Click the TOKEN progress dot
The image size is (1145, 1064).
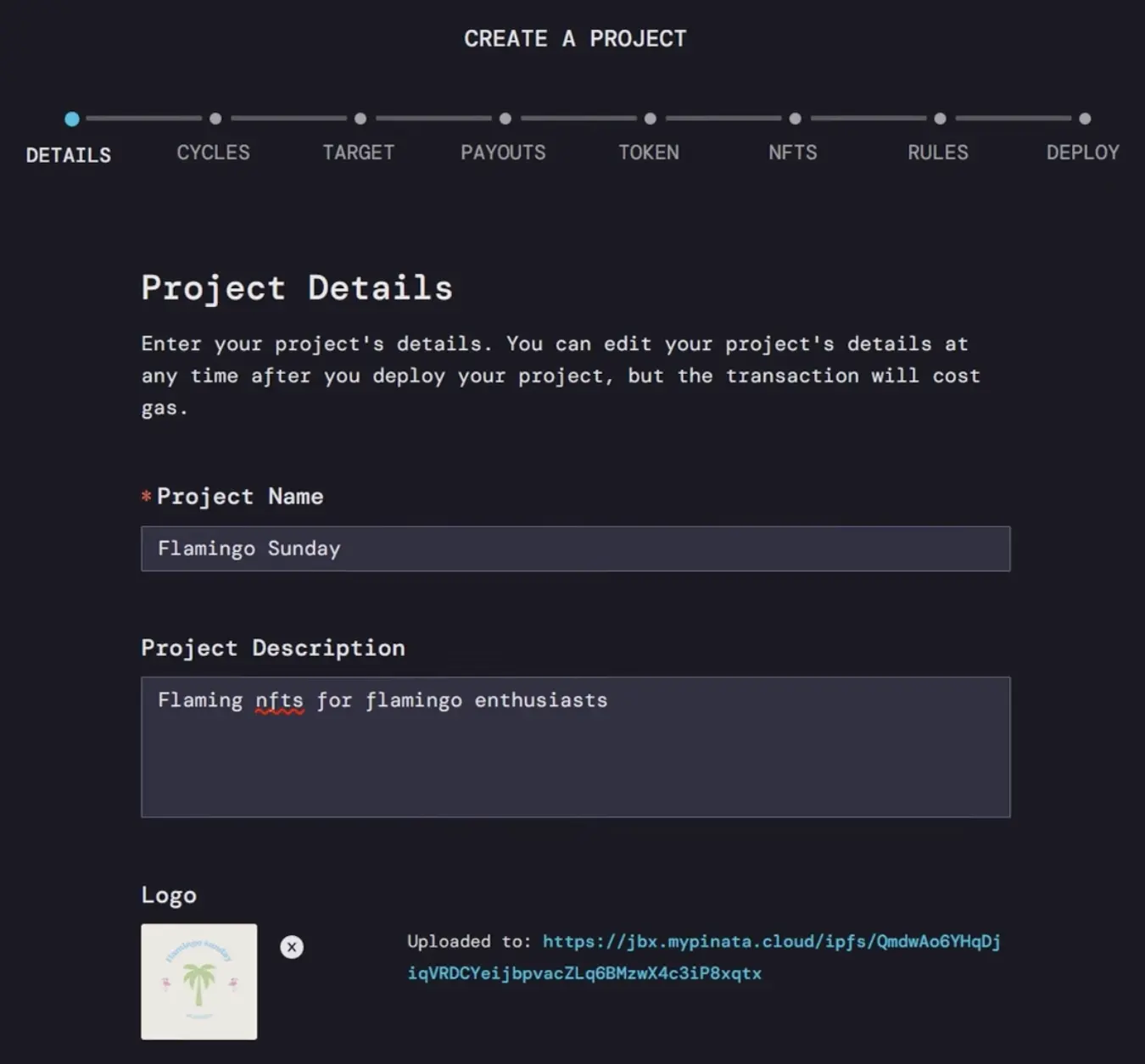[650, 119]
